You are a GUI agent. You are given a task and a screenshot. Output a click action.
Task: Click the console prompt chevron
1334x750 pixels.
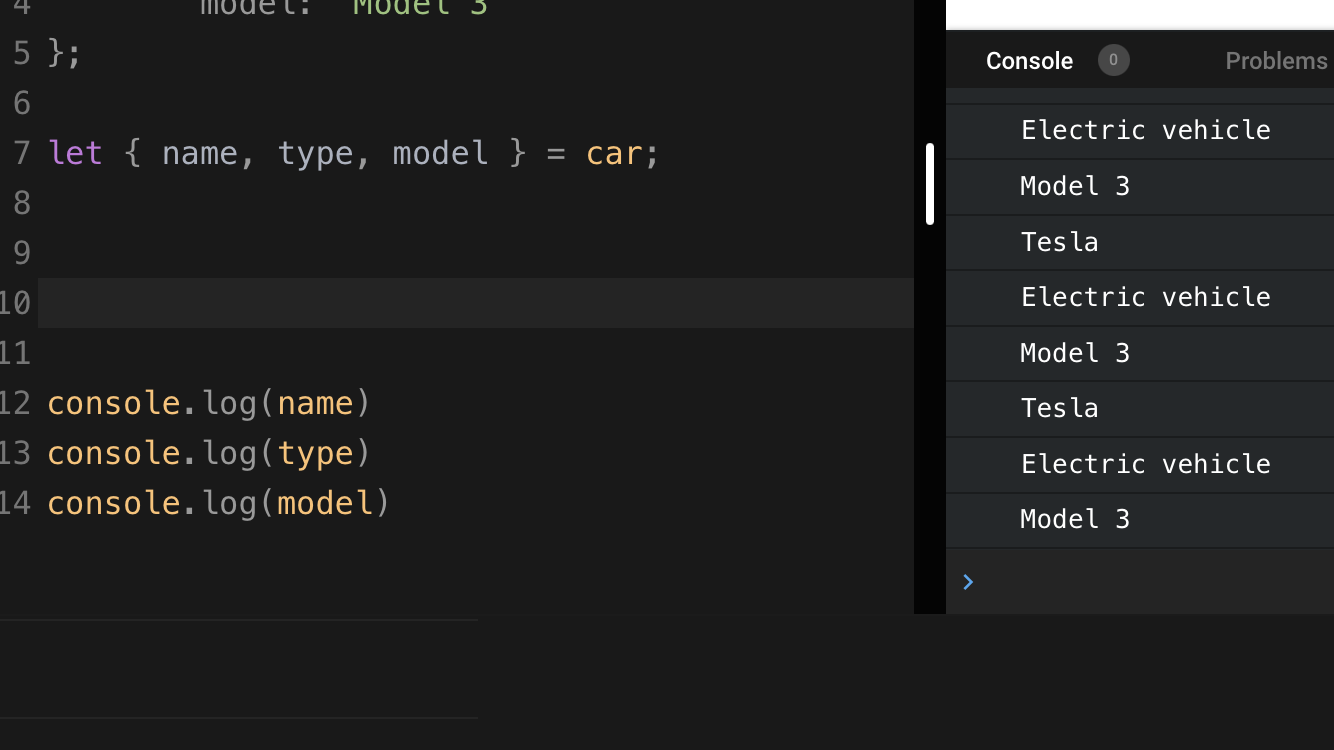[x=967, y=582]
